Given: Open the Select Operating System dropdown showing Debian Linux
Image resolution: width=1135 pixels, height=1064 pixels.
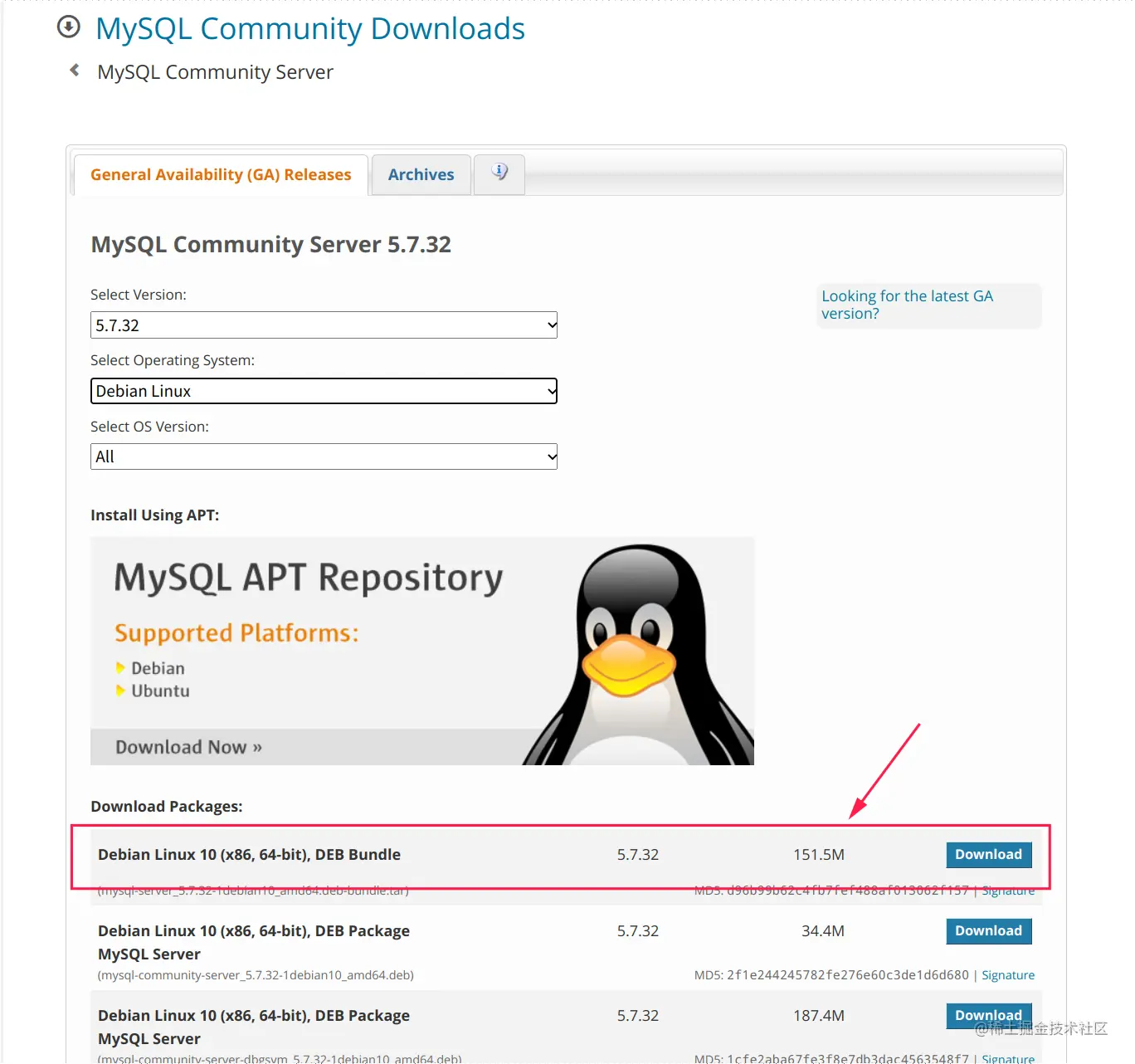Looking at the screenshot, I should [324, 391].
